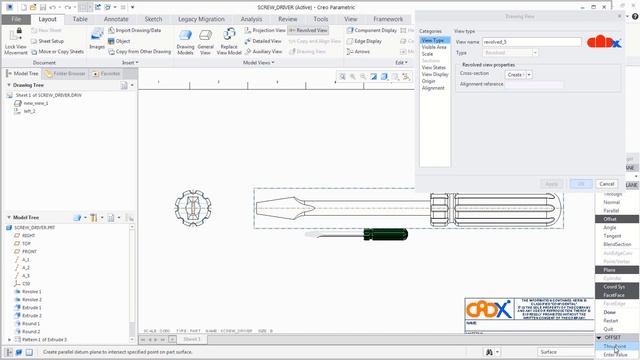
Task: Click Quit in the menu manager
Action: 608,329
